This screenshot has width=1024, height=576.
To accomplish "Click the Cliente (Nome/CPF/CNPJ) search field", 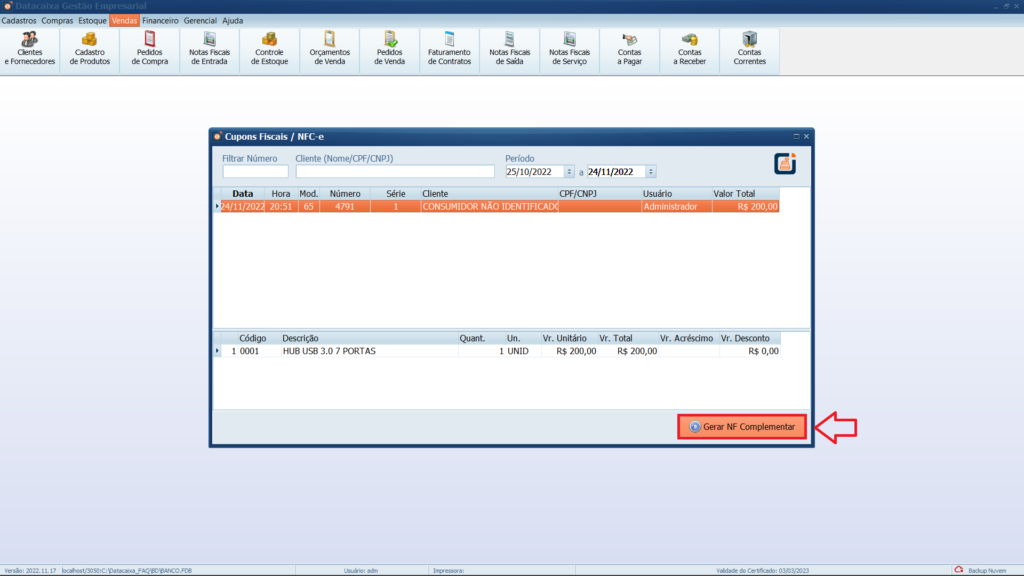I will (395, 172).
